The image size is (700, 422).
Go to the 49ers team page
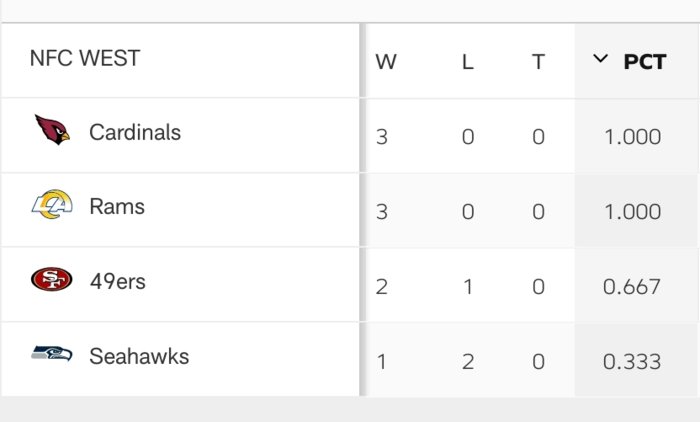(x=117, y=282)
